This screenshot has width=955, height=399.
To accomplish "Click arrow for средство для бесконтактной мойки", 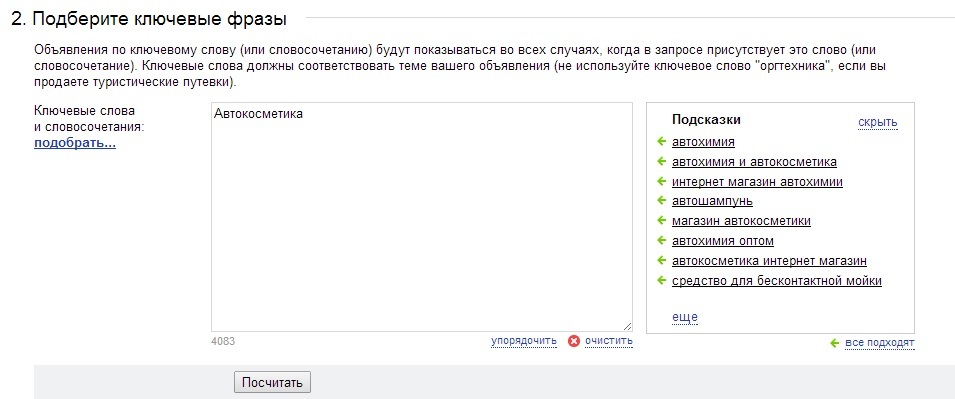I will [662, 281].
